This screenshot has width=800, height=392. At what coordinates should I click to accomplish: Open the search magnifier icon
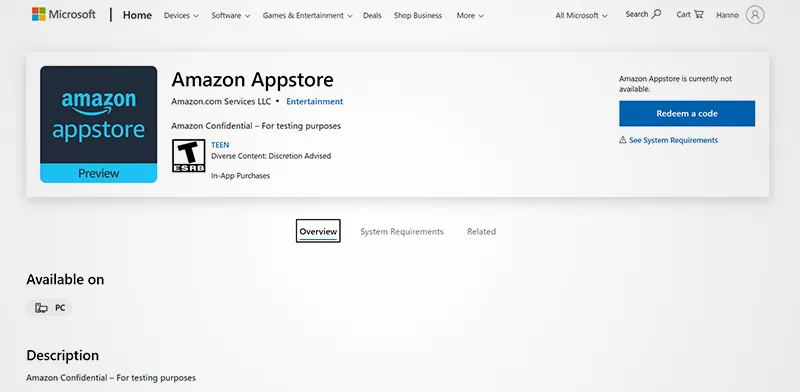[x=657, y=14]
